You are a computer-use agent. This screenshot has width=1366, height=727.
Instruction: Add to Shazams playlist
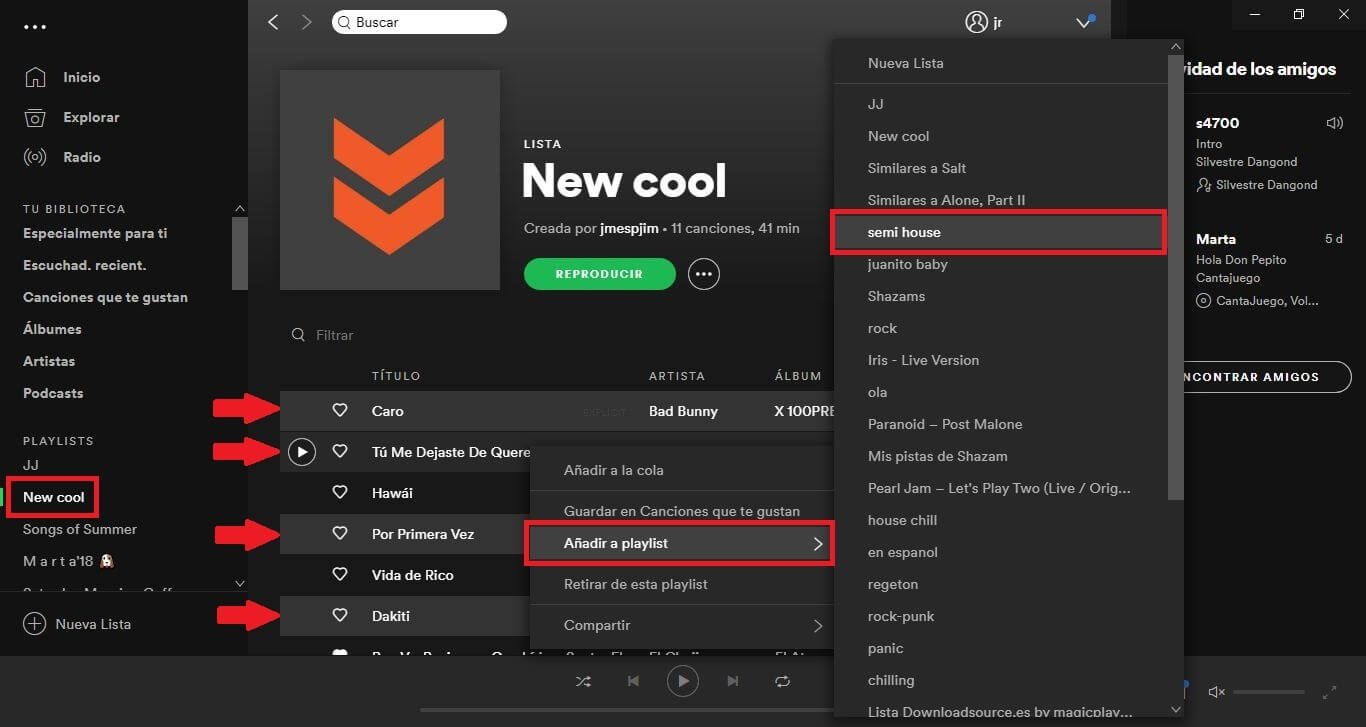point(1001,296)
